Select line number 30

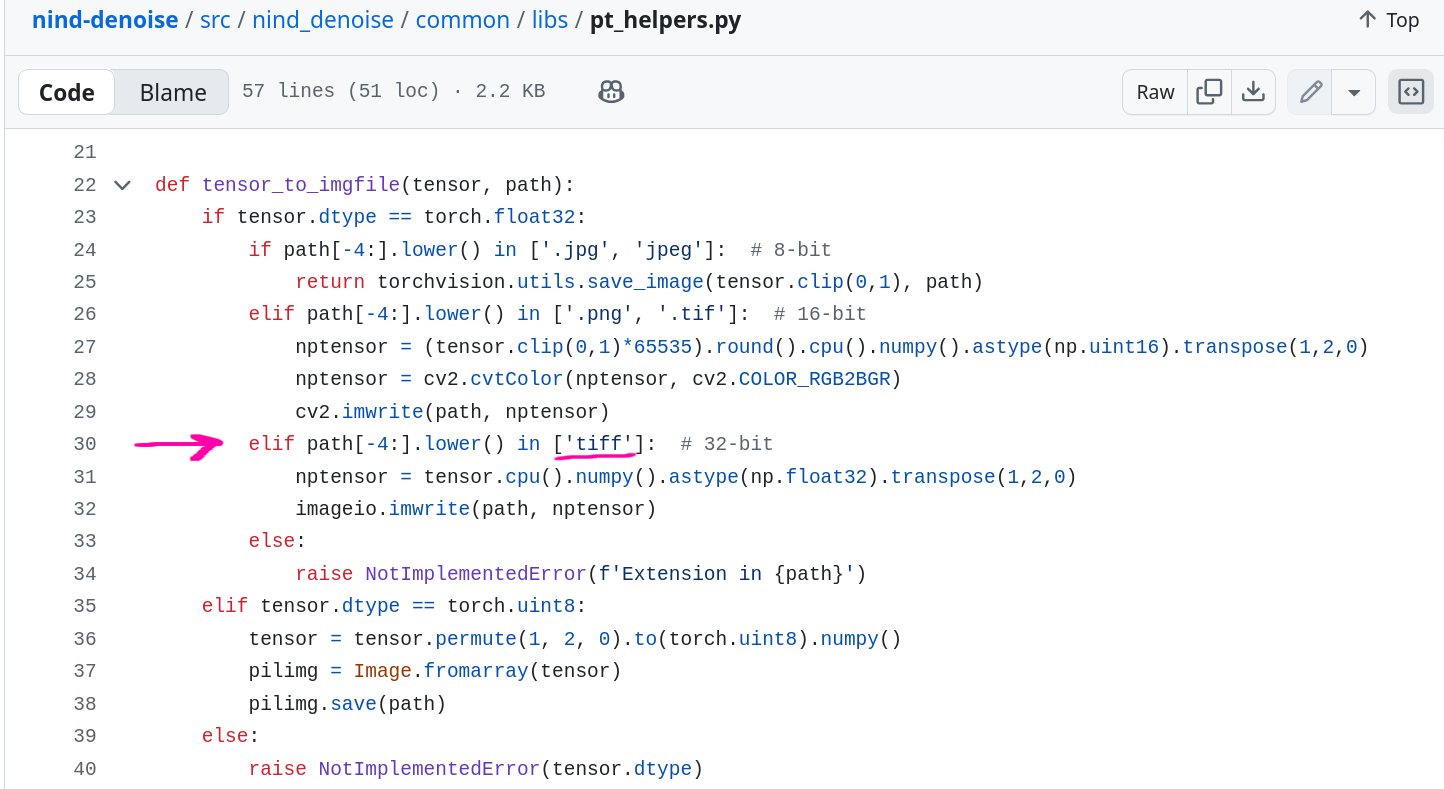pos(85,444)
